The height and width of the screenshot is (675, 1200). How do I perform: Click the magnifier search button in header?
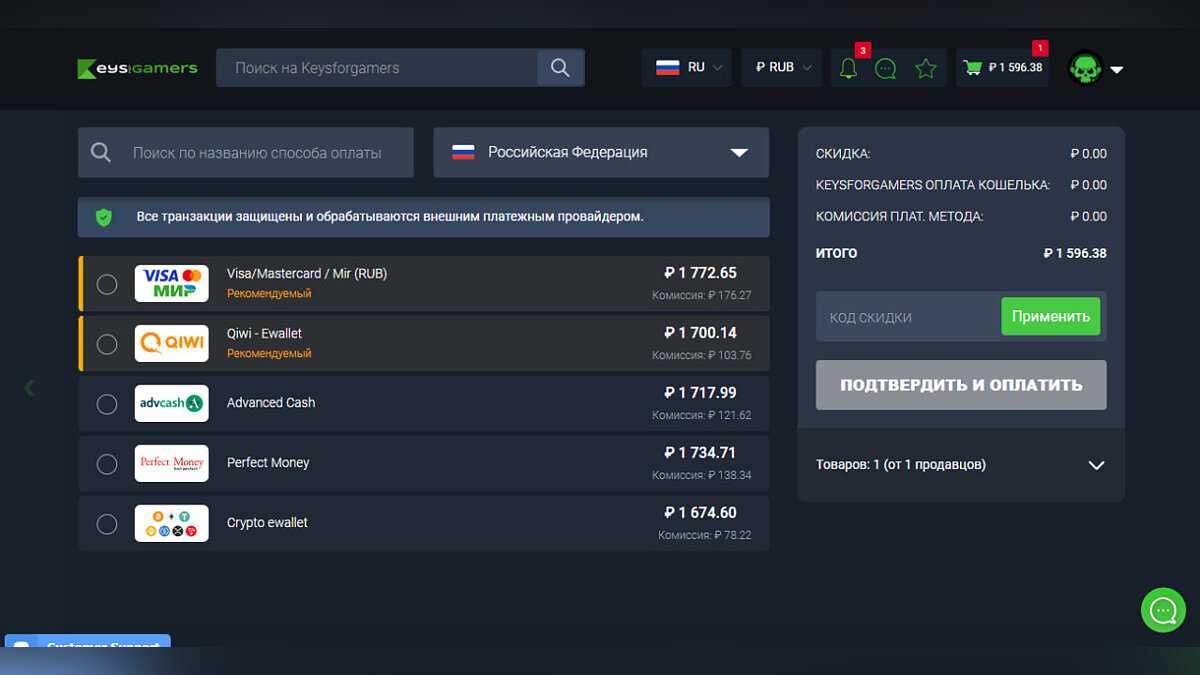(560, 68)
